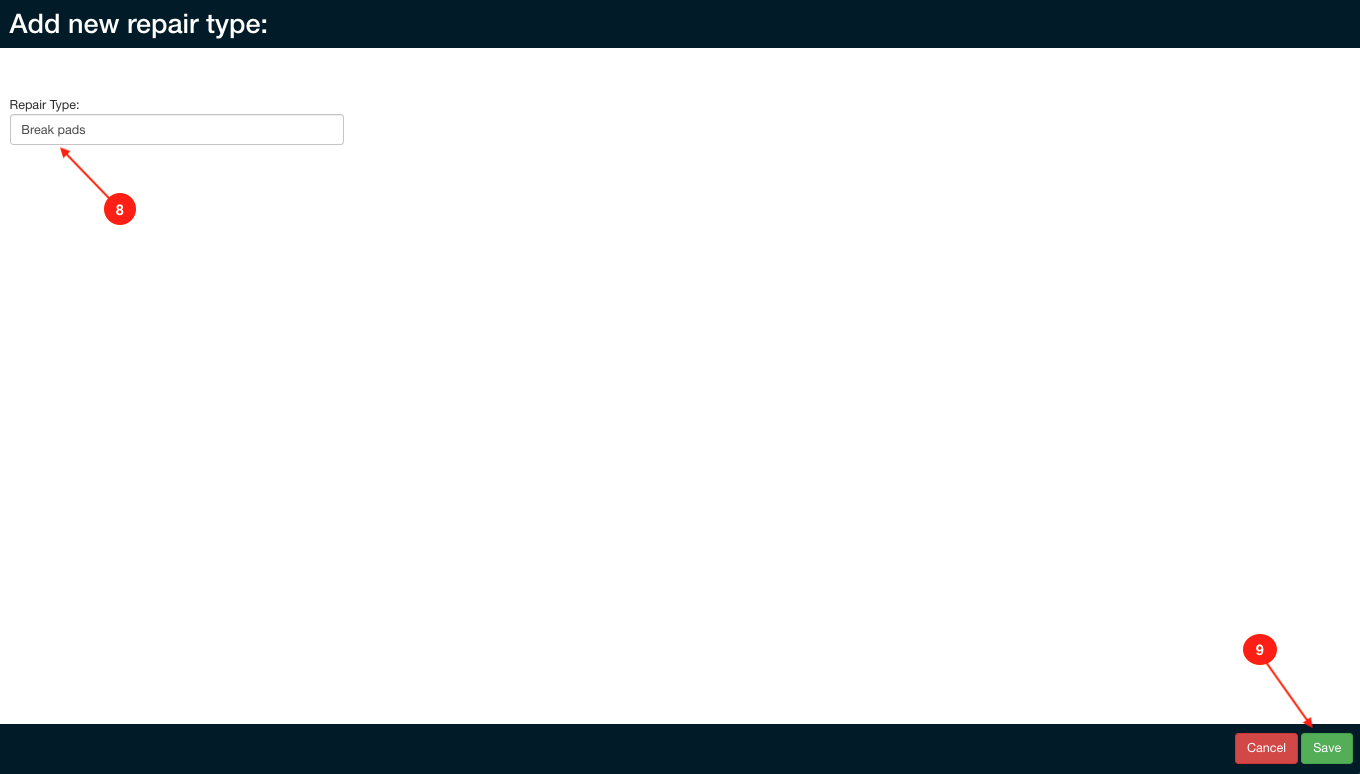Image resolution: width=1360 pixels, height=774 pixels.
Task: Focus the Repair Type input field
Action: (x=177, y=130)
